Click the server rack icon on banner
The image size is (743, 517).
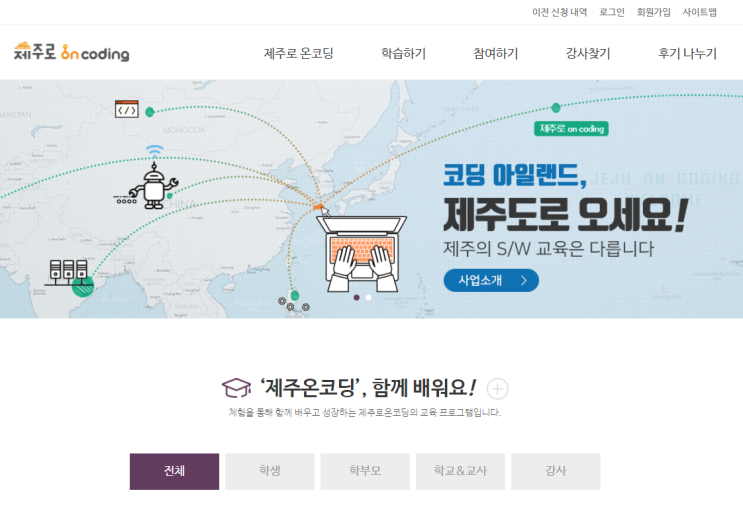point(69,273)
